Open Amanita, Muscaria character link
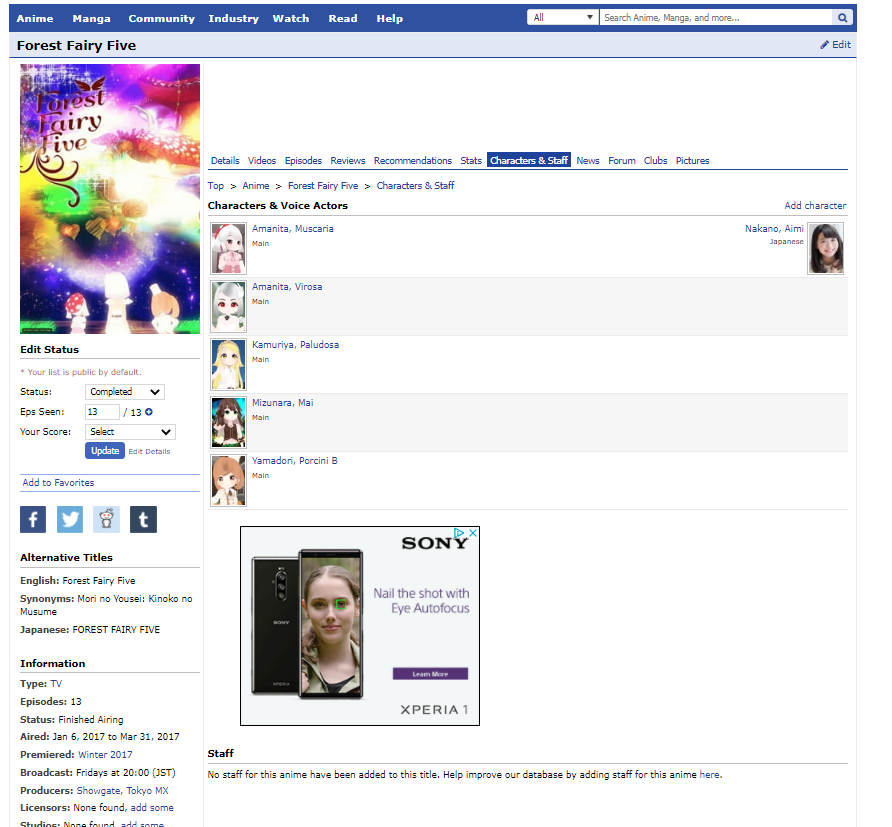 click(x=292, y=229)
